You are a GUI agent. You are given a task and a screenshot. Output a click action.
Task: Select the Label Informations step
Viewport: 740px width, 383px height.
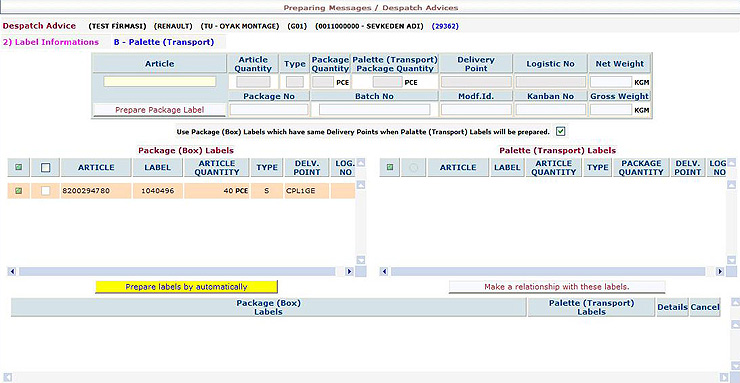click(50, 42)
